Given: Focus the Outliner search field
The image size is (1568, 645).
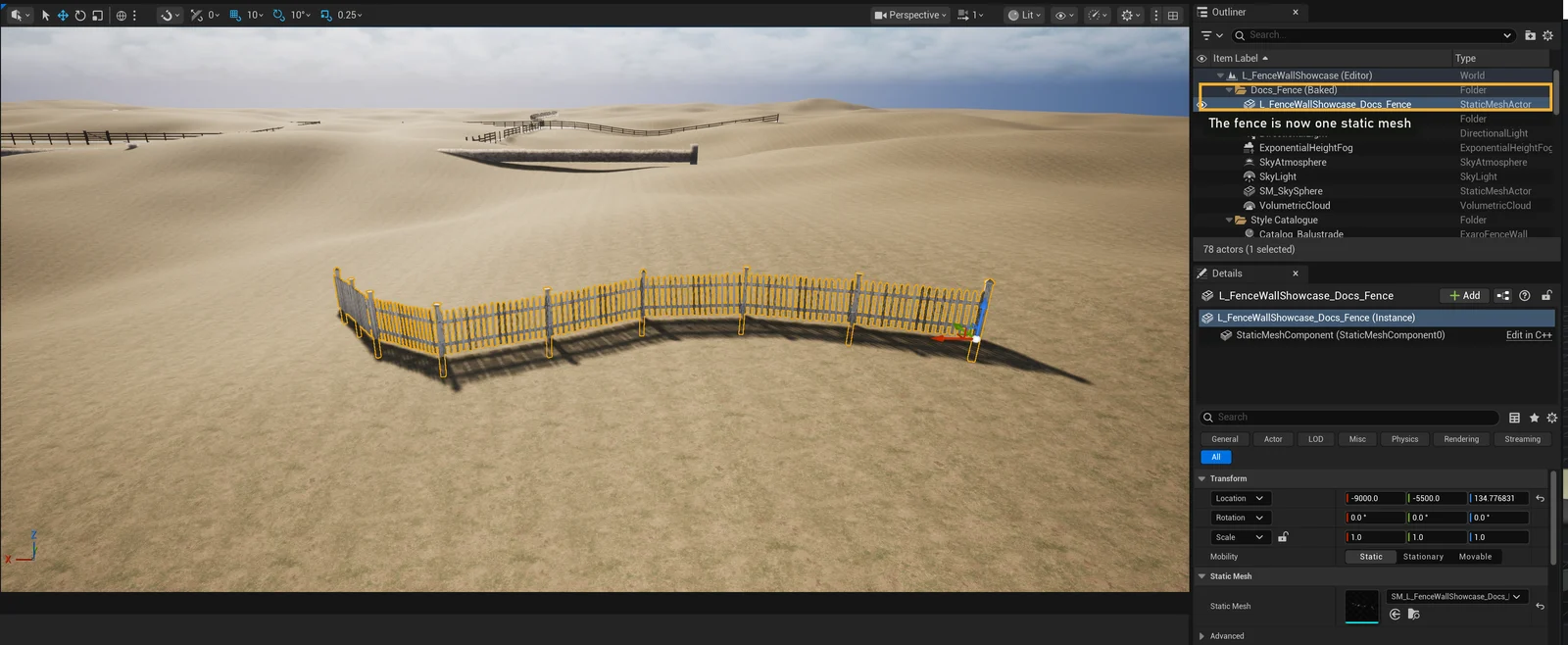Looking at the screenshot, I should pos(1373,35).
